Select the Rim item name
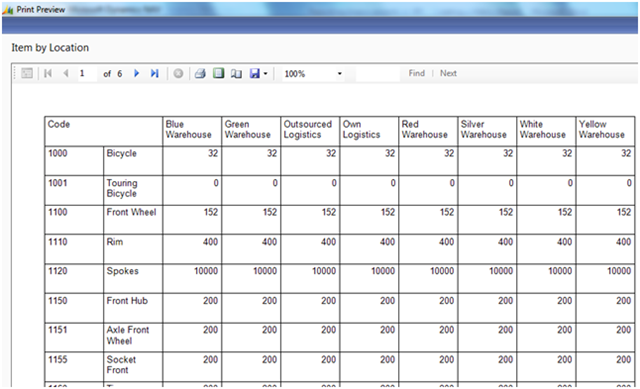 (115, 242)
